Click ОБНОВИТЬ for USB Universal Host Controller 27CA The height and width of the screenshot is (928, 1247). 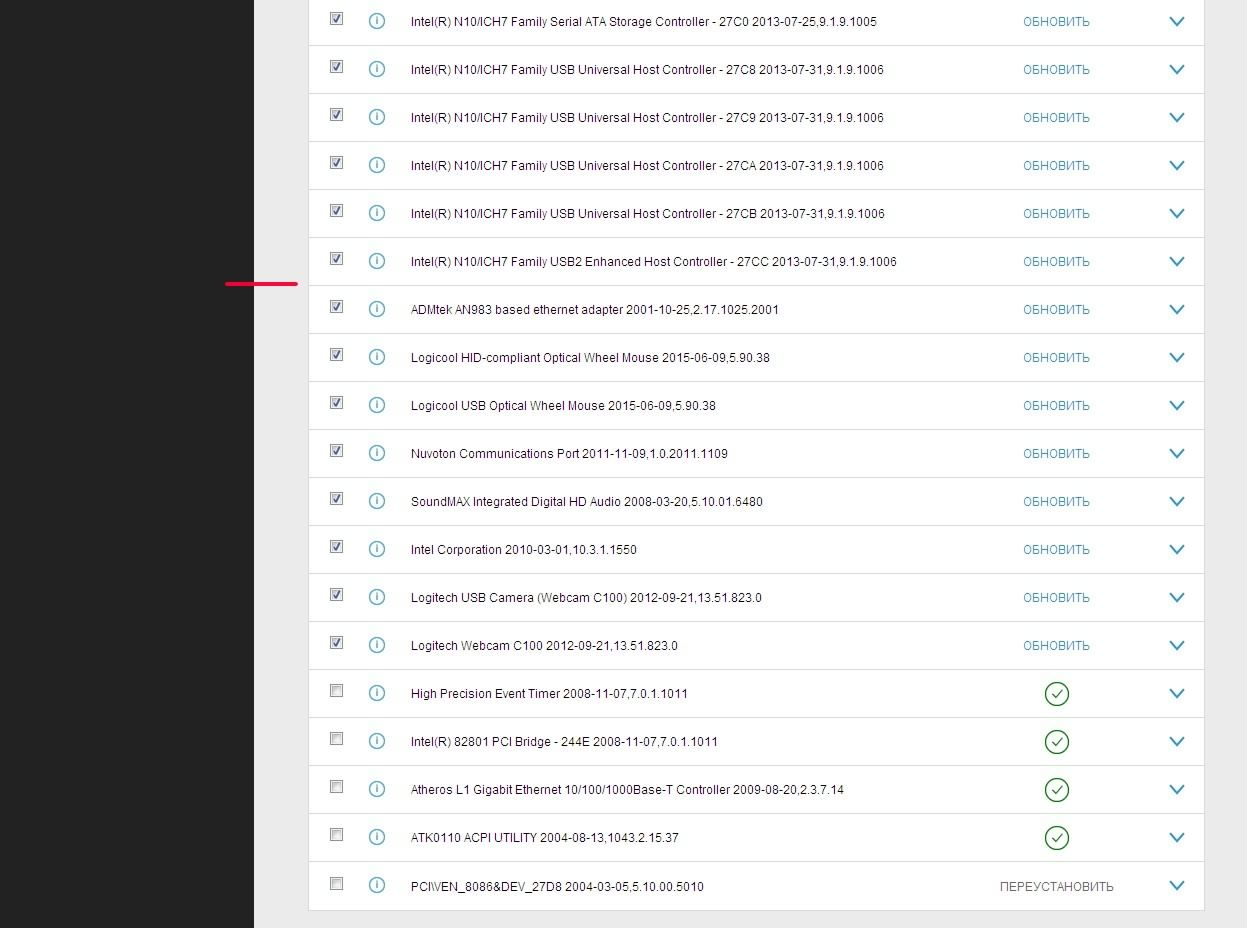point(1056,166)
